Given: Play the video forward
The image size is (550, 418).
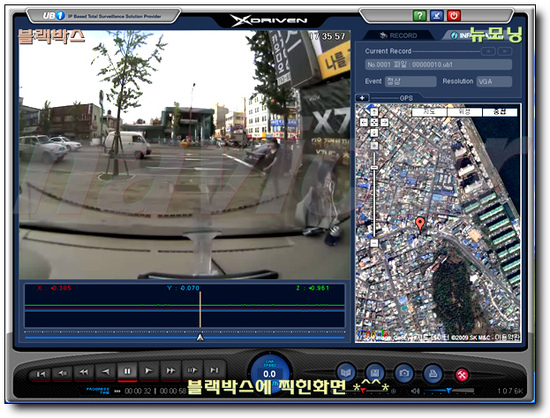Looking at the screenshot, I should [x=149, y=371].
